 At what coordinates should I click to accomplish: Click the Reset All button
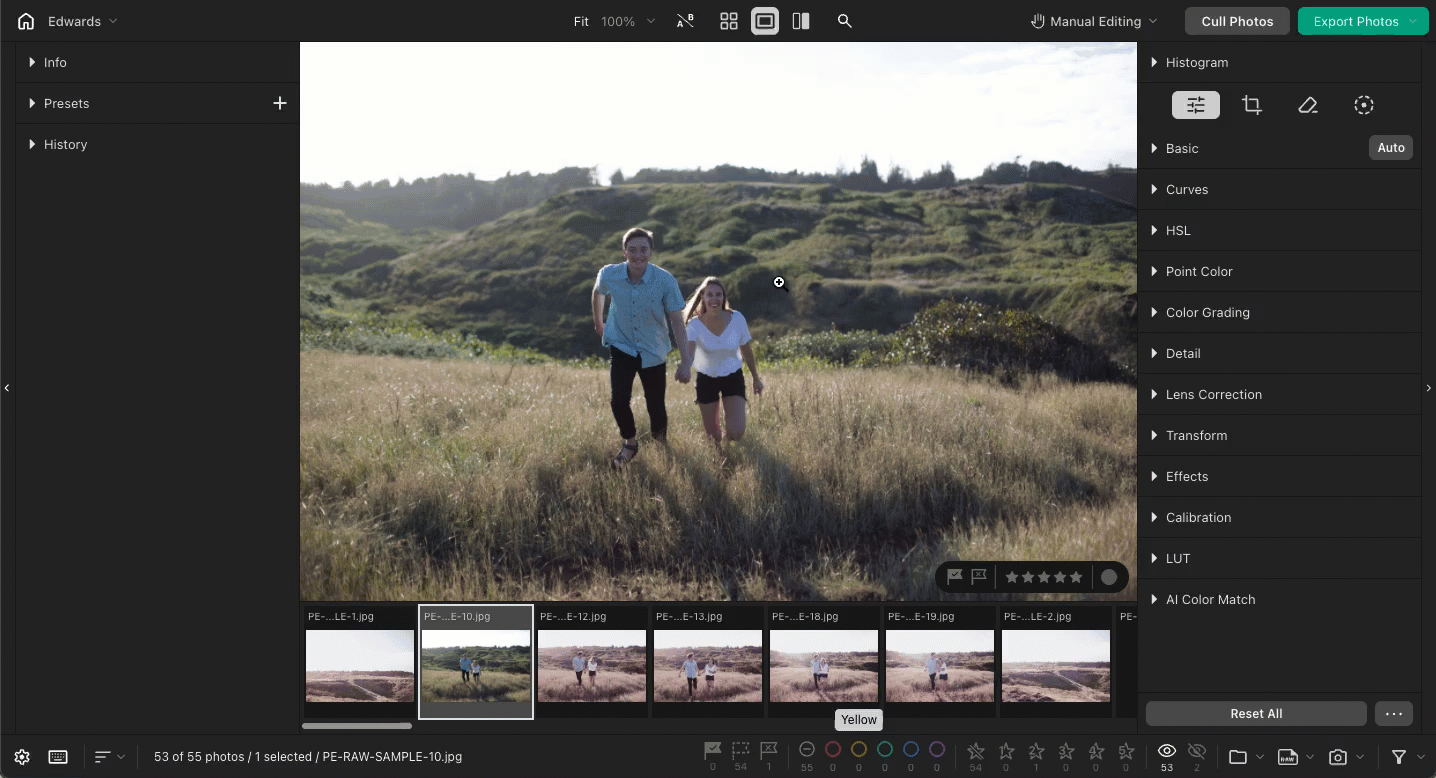[x=1256, y=714]
